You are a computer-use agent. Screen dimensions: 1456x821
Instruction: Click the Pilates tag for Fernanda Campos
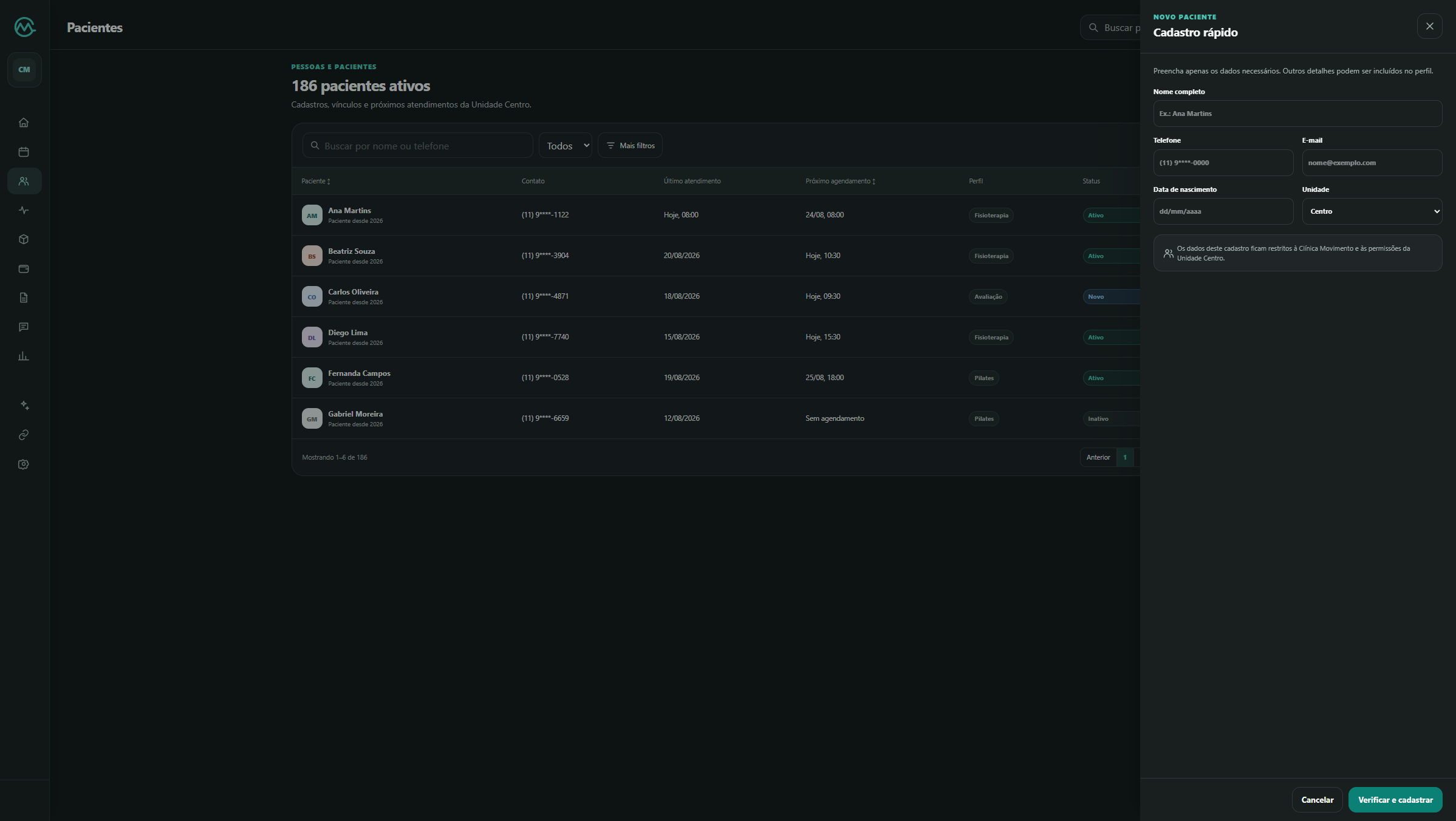(983, 378)
